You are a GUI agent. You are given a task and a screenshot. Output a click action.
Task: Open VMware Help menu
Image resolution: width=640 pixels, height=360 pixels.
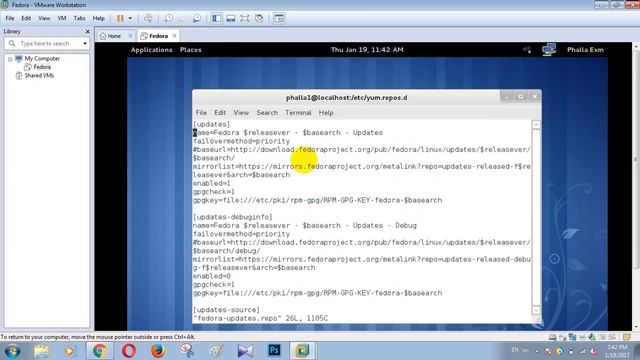[98, 18]
